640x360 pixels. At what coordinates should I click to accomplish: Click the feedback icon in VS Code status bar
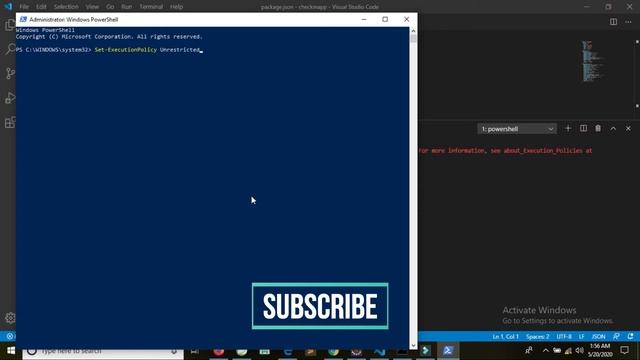[x=616, y=337]
